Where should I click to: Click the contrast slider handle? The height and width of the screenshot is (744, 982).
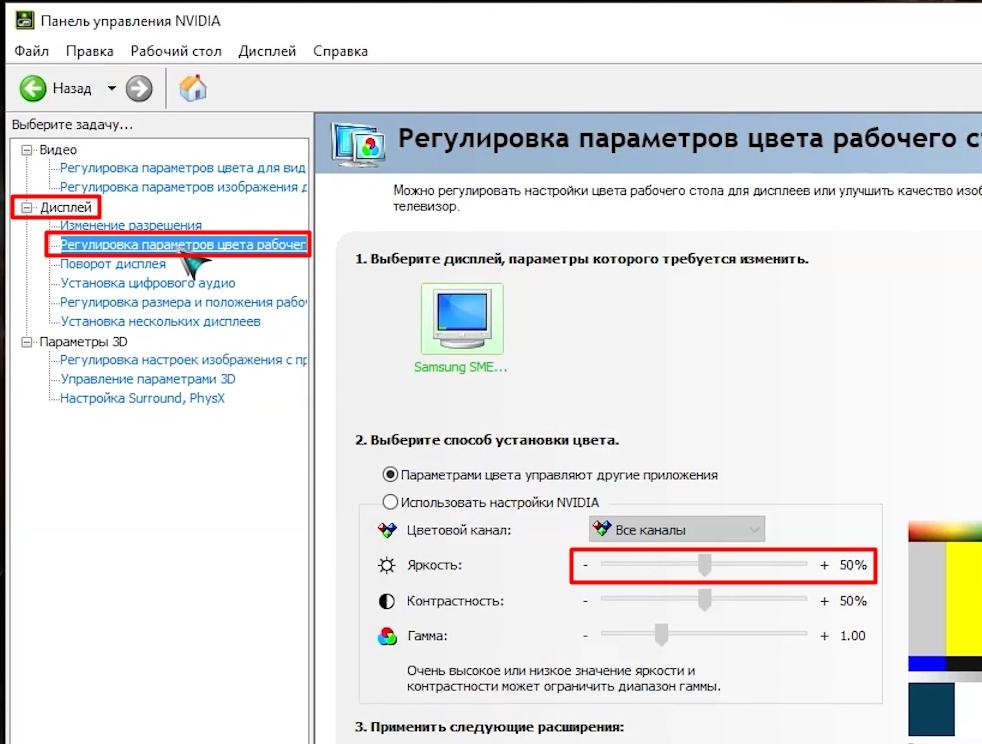point(705,600)
